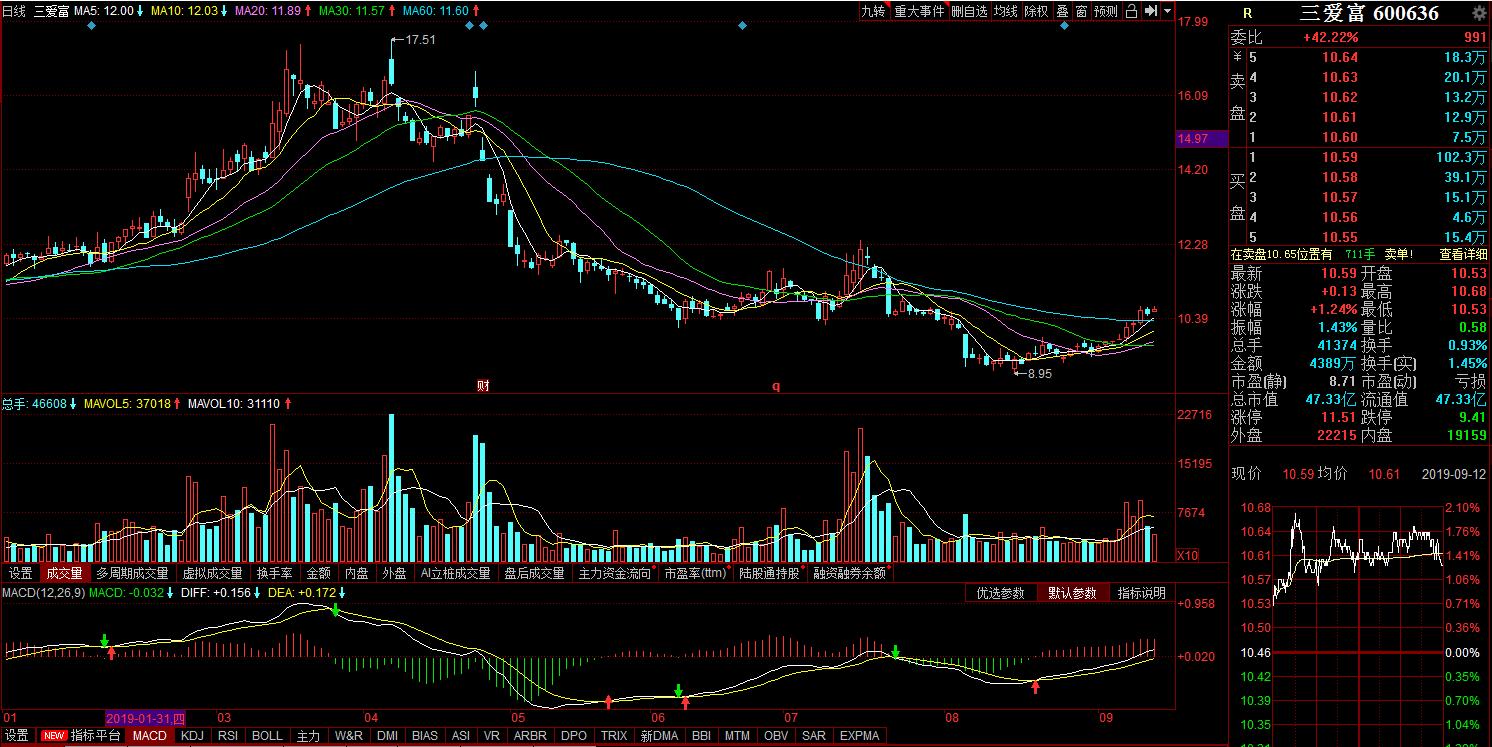1492x747 pixels.
Task: Click the jump-to-end arrow icon
Action: (1150, 11)
